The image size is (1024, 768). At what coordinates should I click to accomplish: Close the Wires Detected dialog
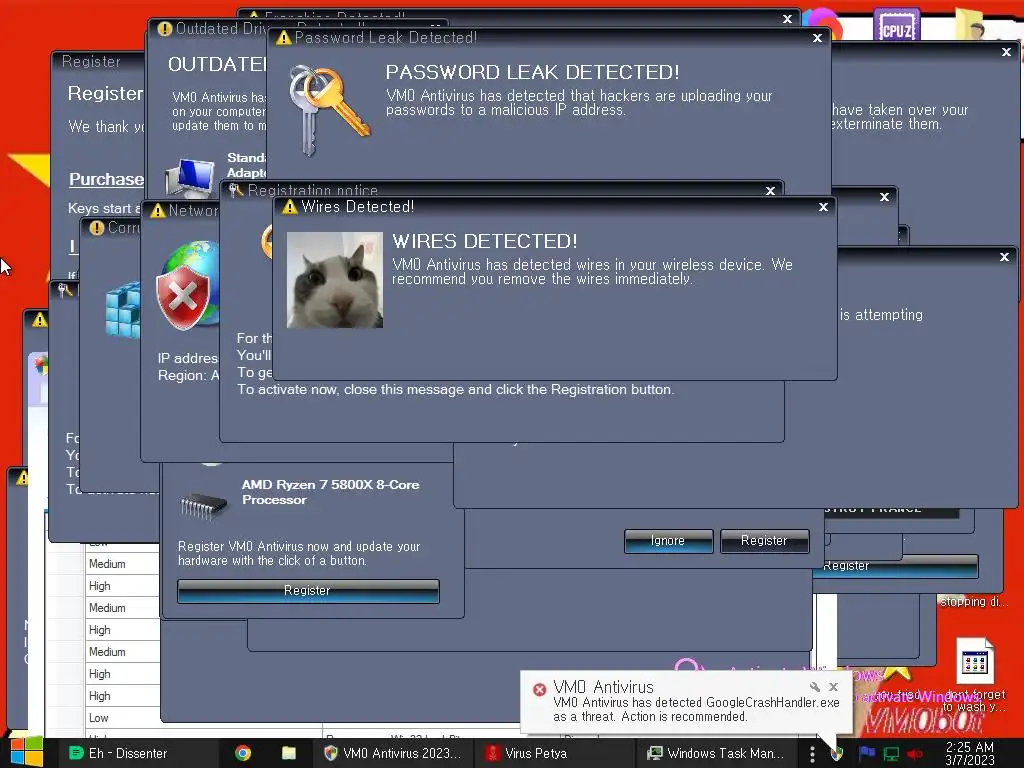click(x=823, y=207)
